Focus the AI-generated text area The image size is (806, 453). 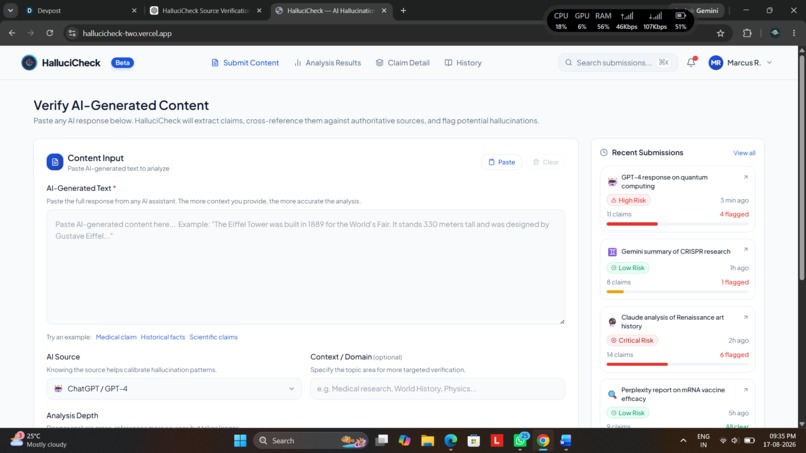coord(306,266)
